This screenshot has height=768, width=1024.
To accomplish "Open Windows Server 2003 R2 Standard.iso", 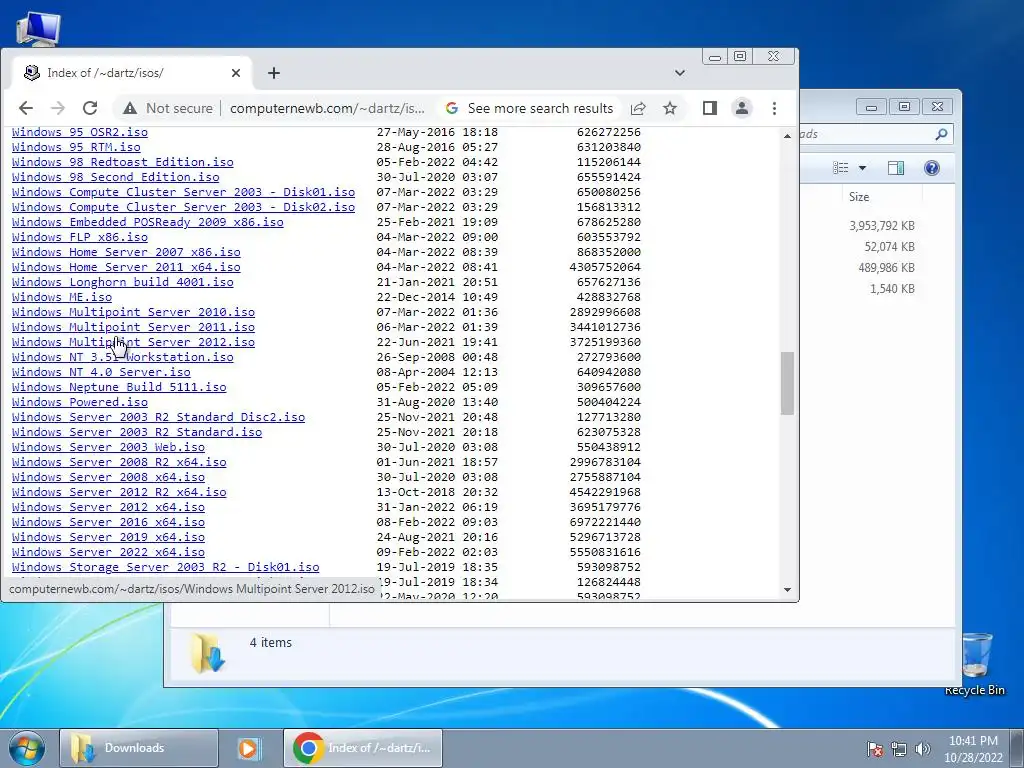I will click(x=136, y=432).
